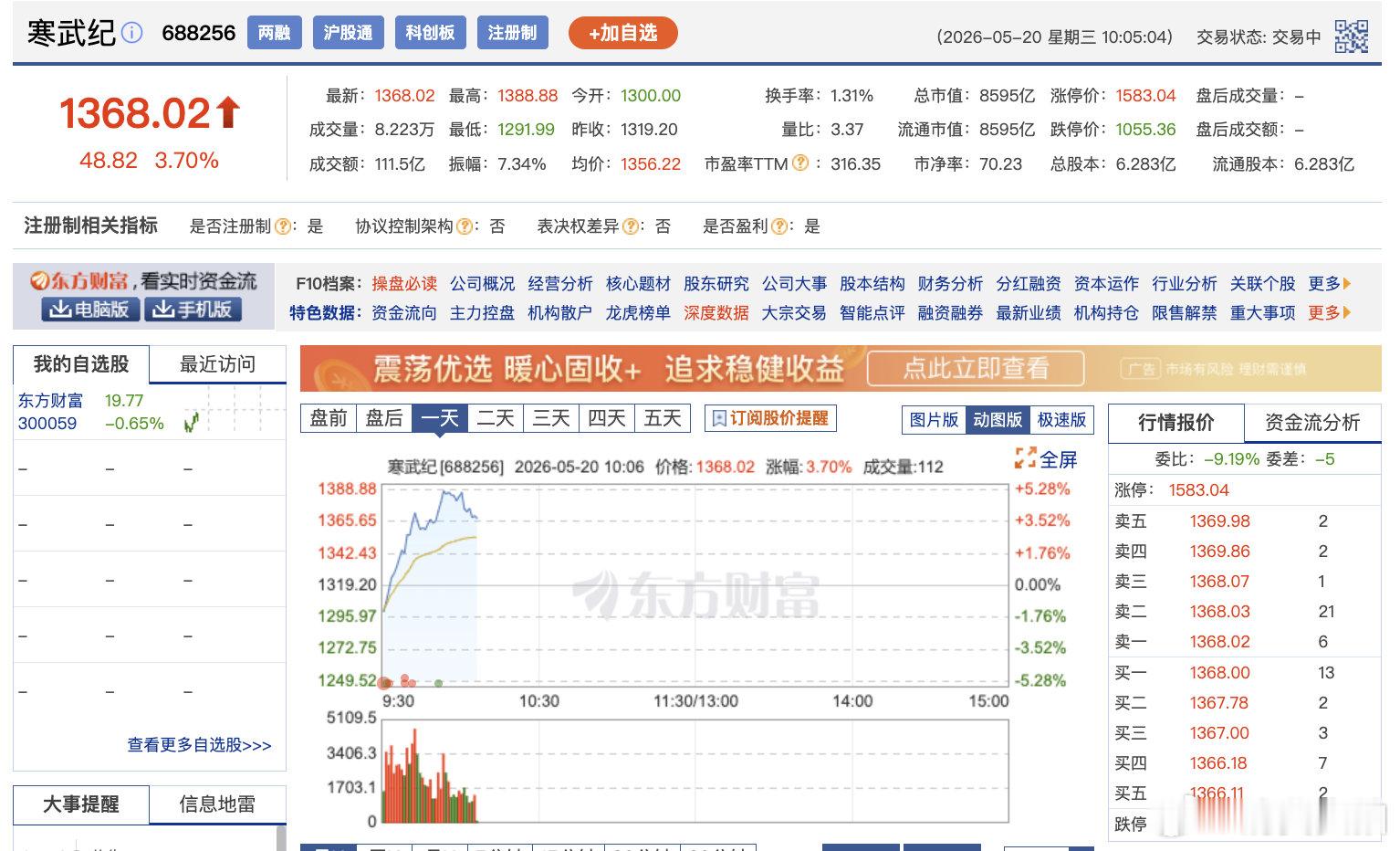This screenshot has width=1400, height=851.
Task: Open the 大事提醒 tab
Action: pyautogui.click(x=80, y=804)
